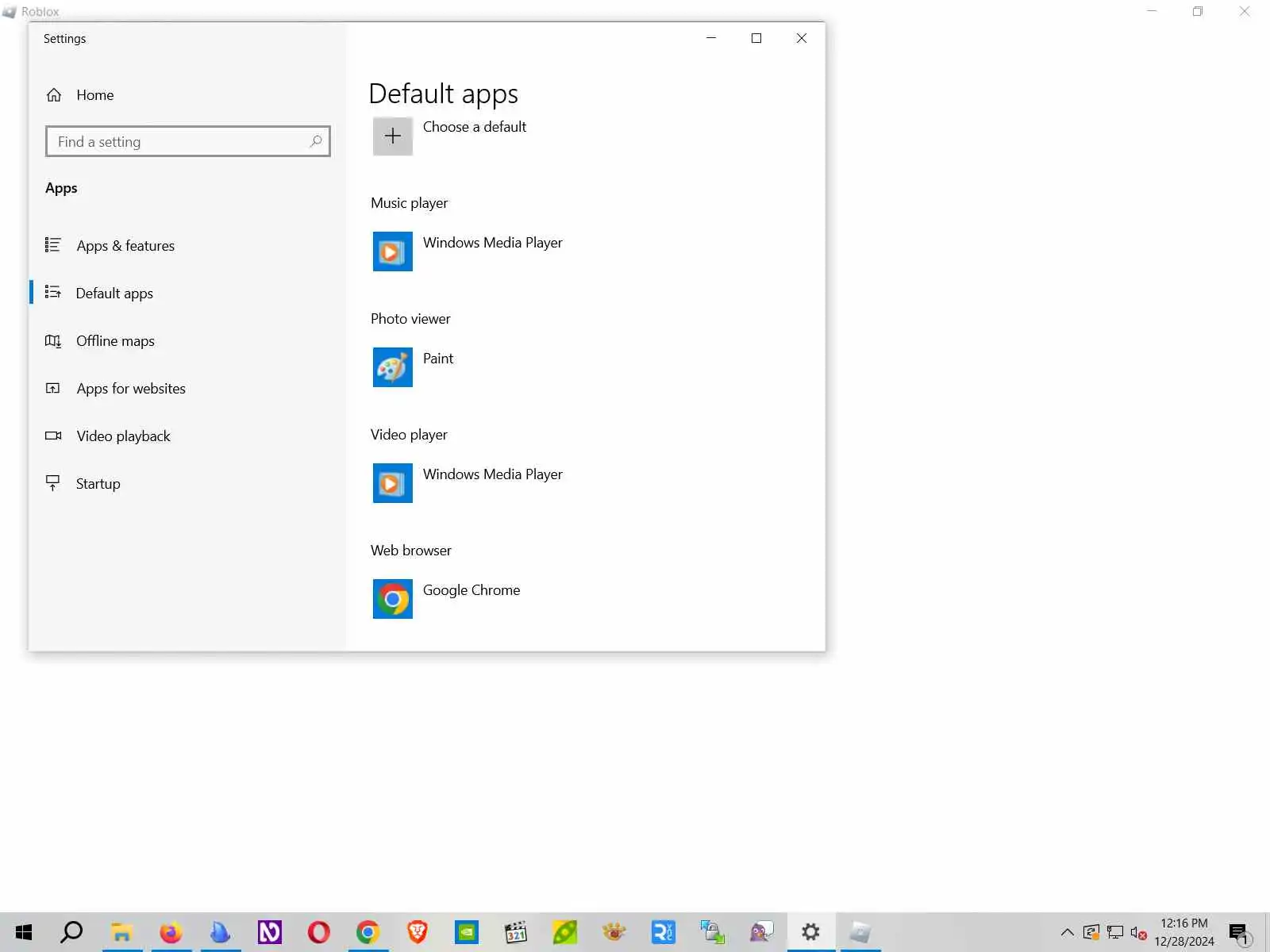Close the Roblox window

(1245, 11)
